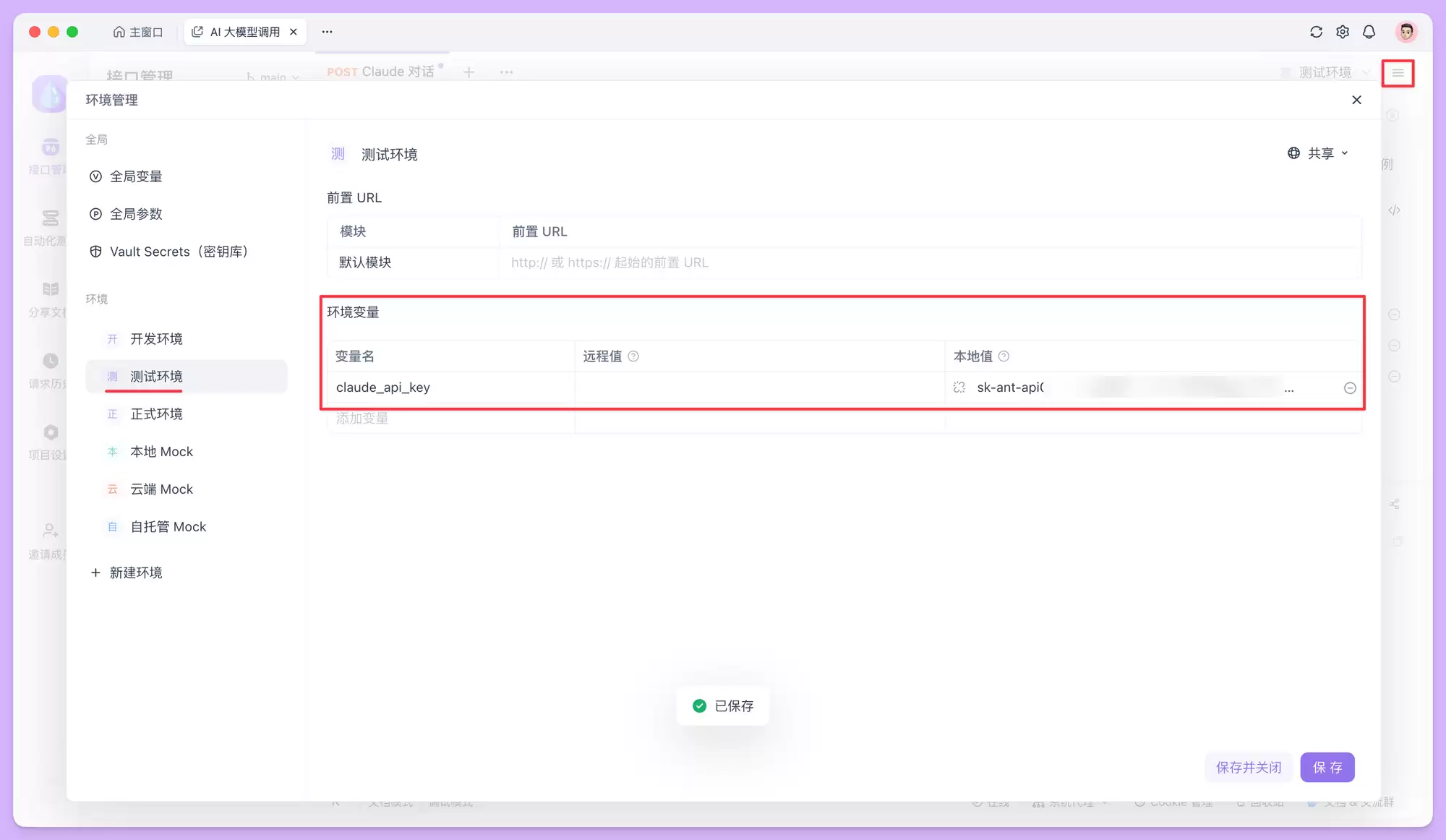1446x840 pixels.
Task: Close the 环境管理 dialog
Action: (1356, 100)
